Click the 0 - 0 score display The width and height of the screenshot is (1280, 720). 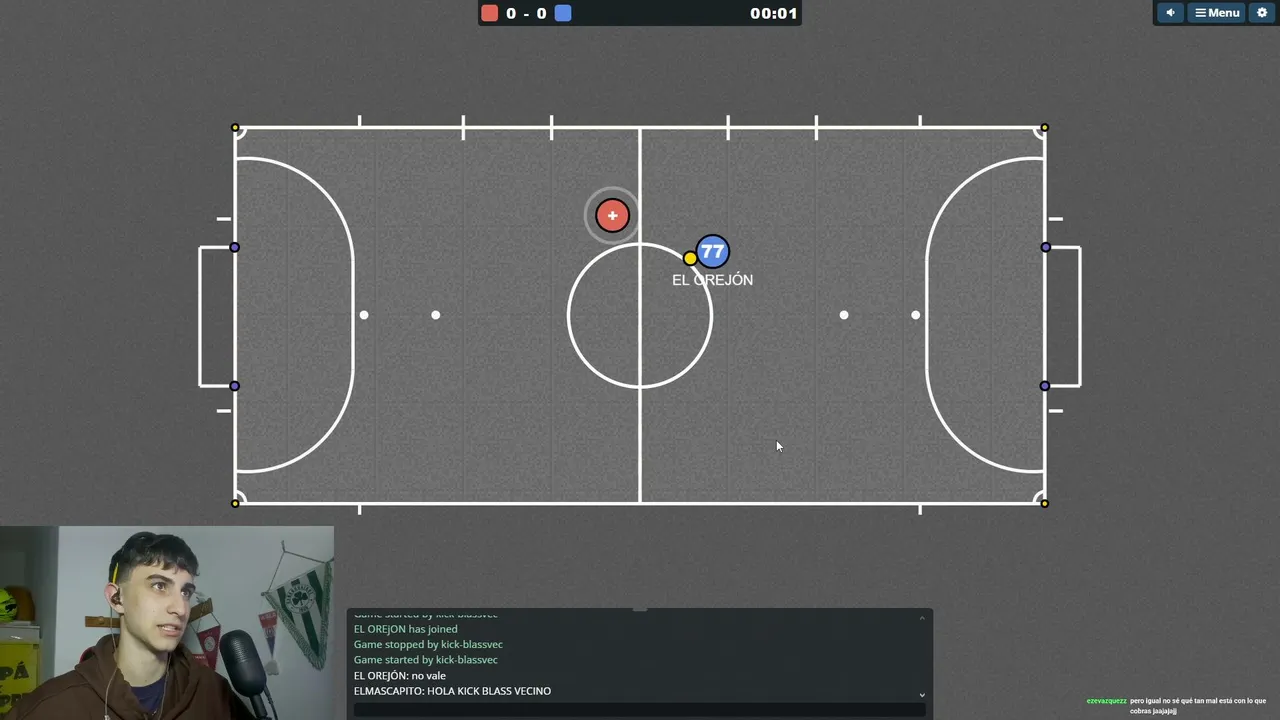pyautogui.click(x=526, y=13)
